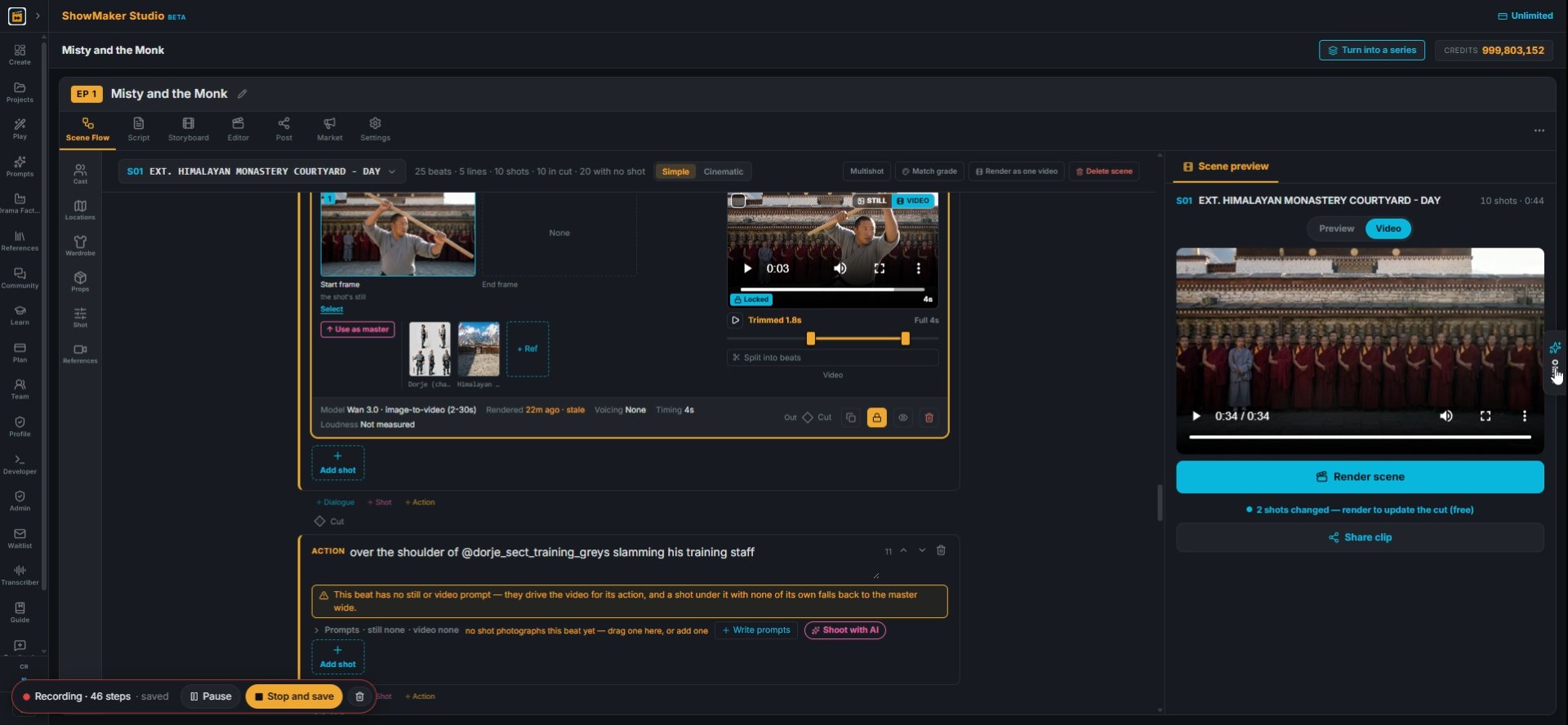Switch to the Storyboard tab
Image resolution: width=1568 pixels, height=725 pixels.
189,129
